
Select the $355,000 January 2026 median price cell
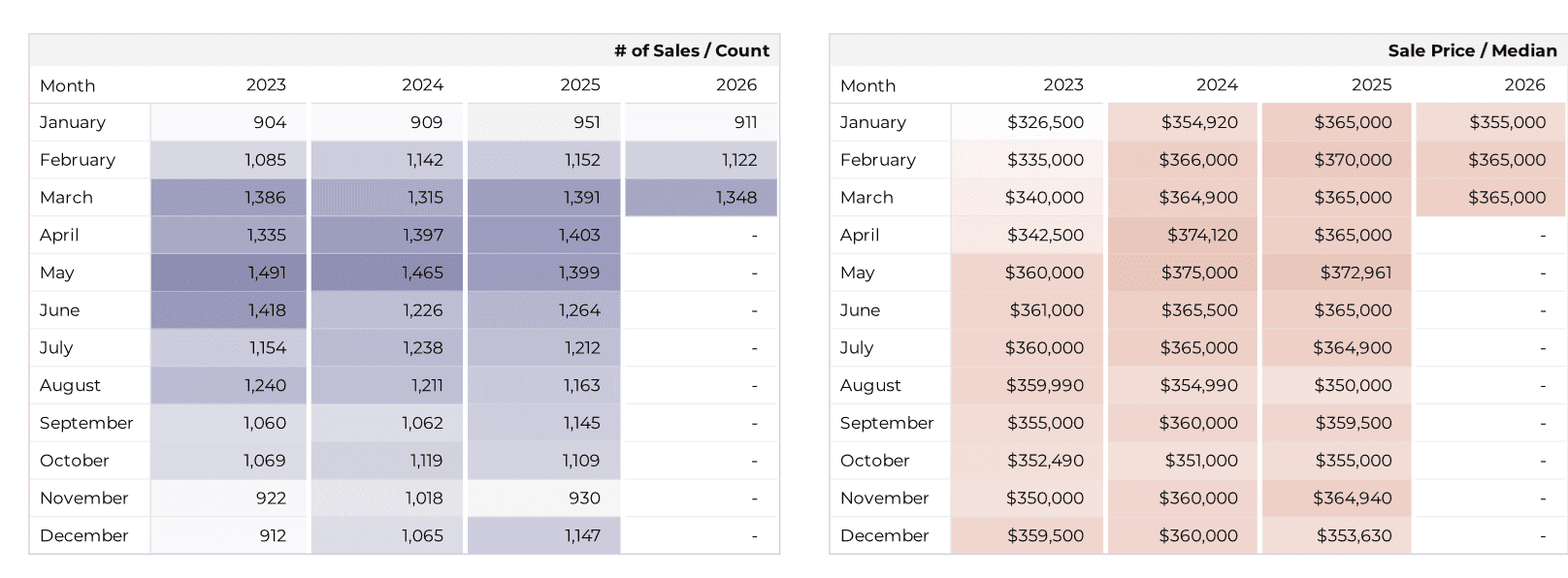[x=1507, y=122]
